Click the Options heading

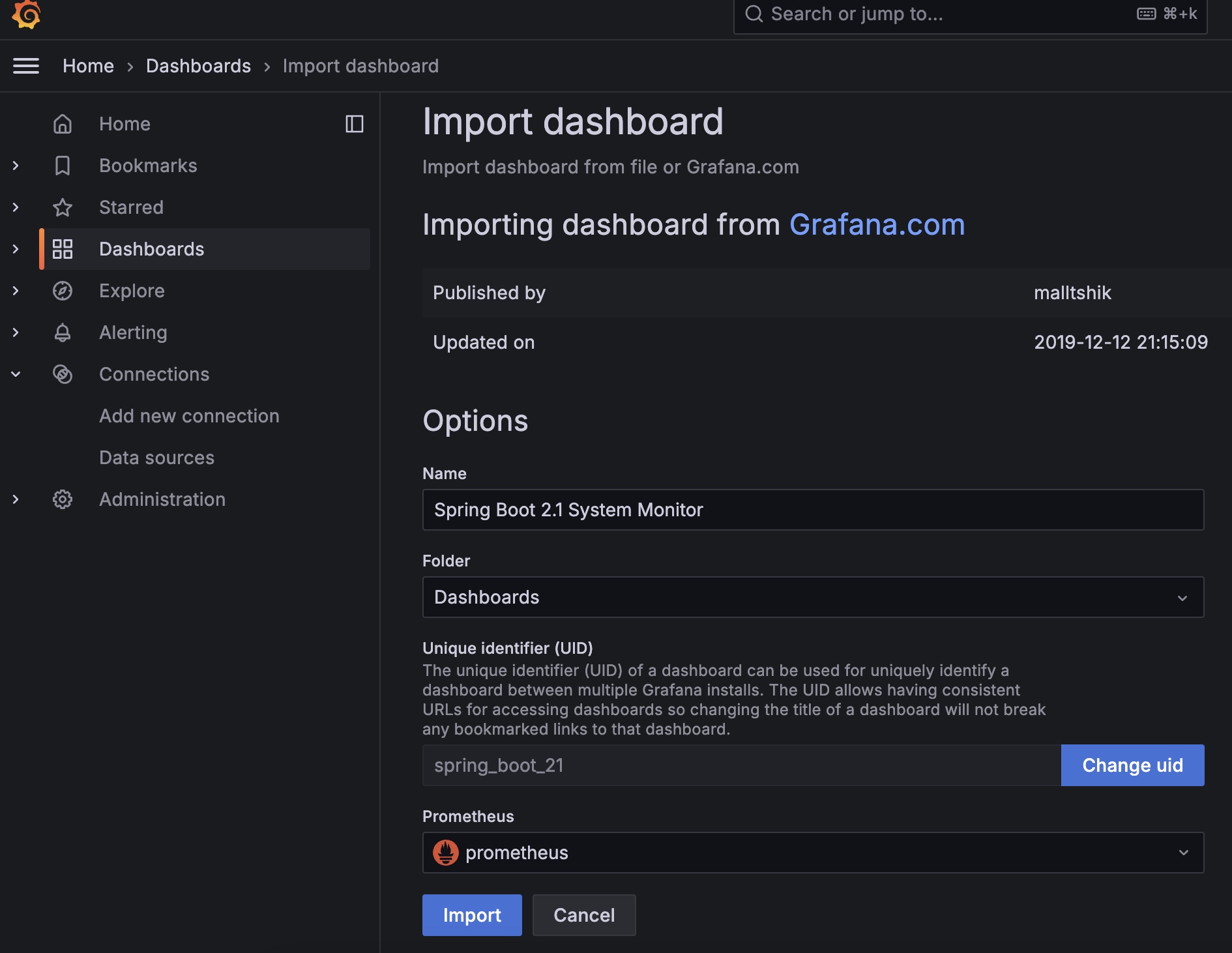click(475, 421)
